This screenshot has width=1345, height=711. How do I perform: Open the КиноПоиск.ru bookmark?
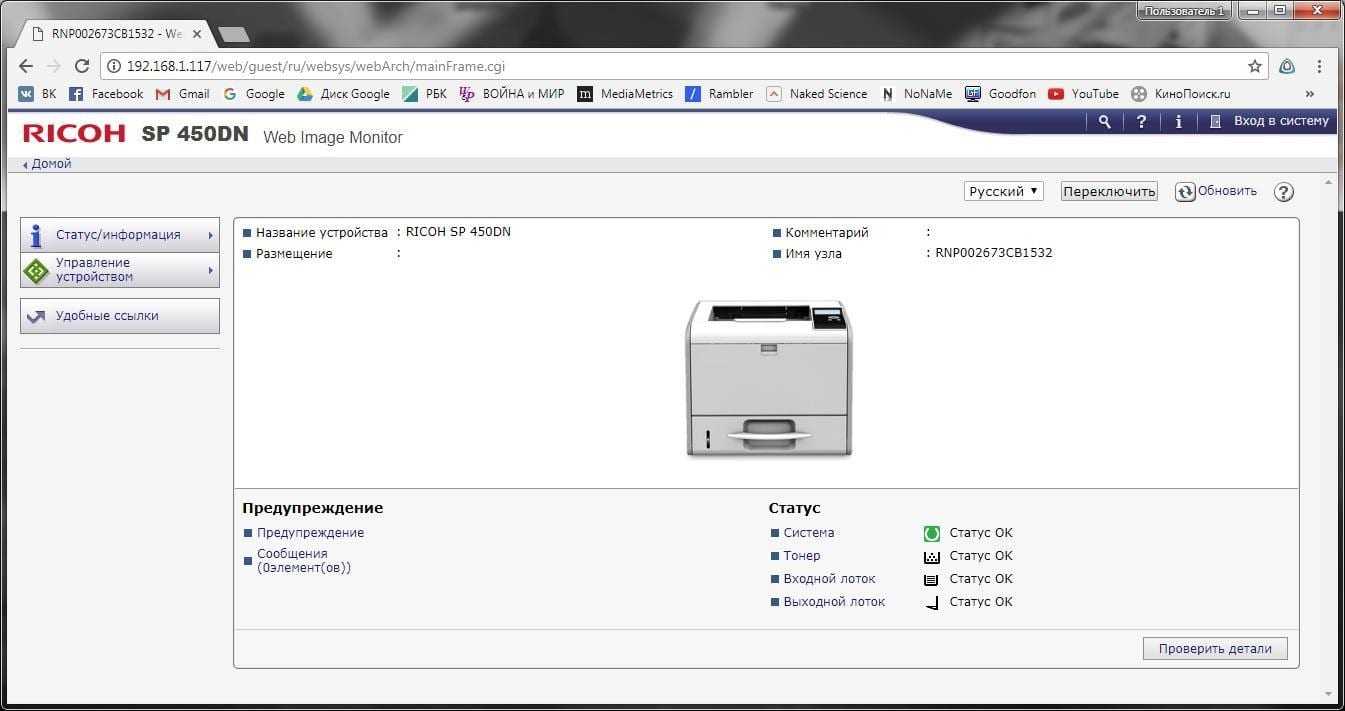point(1181,94)
